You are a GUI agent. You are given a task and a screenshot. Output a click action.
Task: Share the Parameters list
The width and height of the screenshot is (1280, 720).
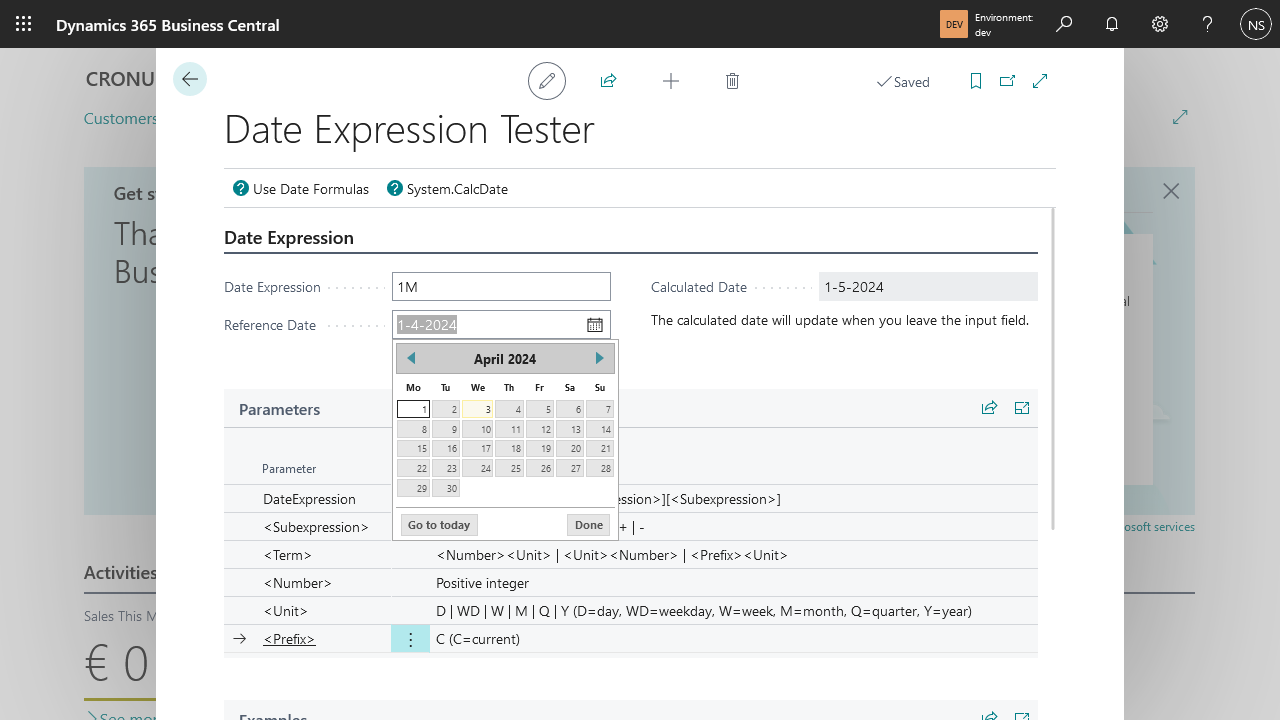coord(989,408)
